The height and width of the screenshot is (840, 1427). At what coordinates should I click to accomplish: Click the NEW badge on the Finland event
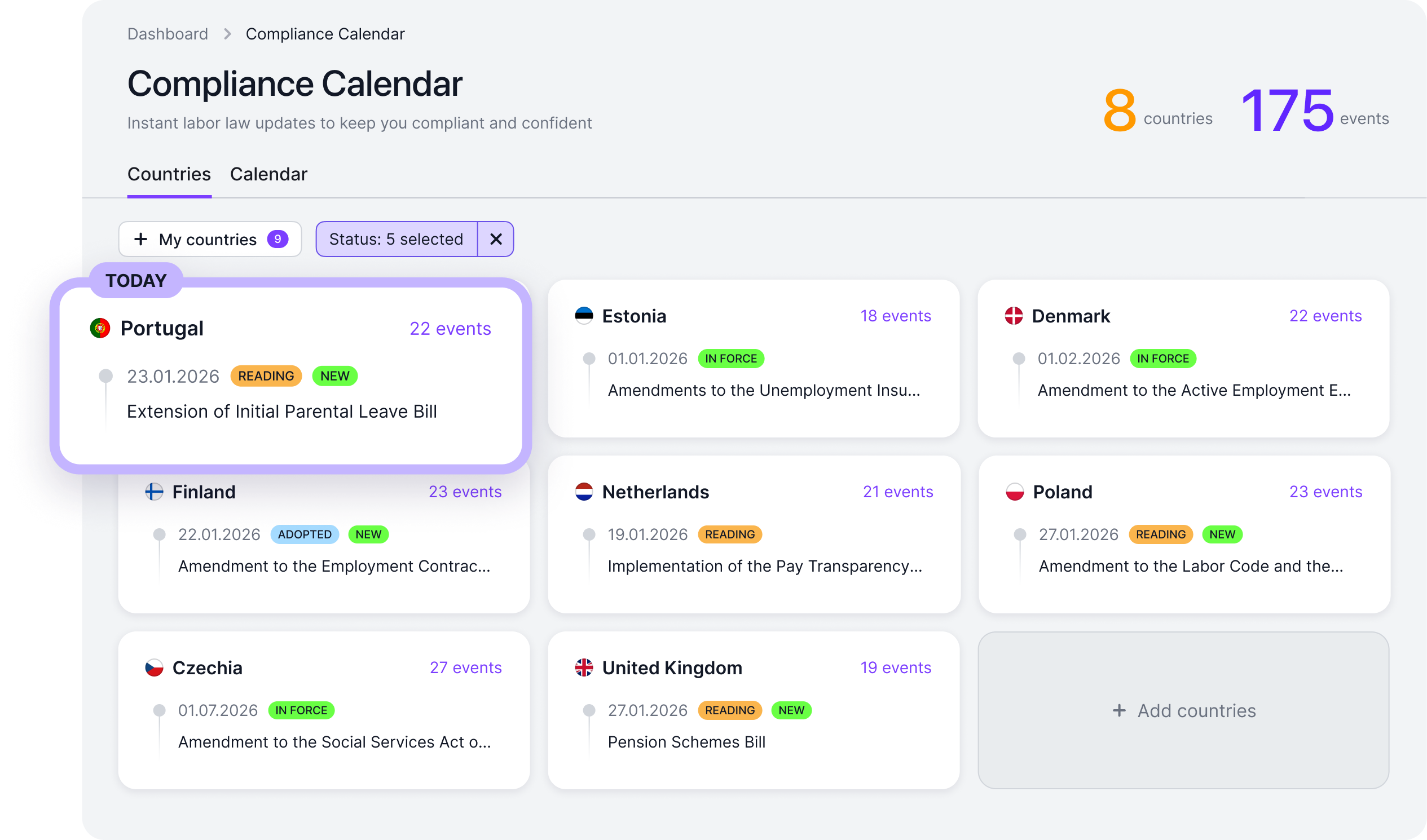tap(368, 534)
